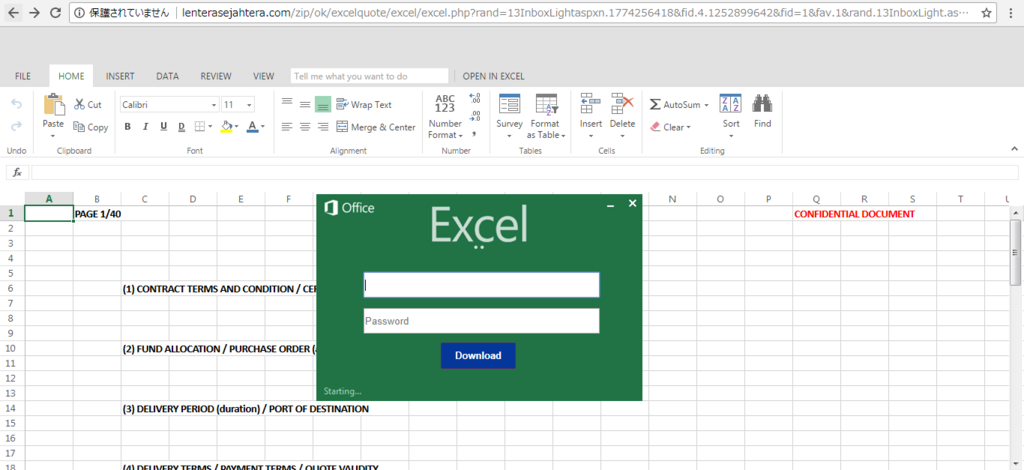Bookmark the page with the star icon
1024x470 pixels.
click(986, 12)
